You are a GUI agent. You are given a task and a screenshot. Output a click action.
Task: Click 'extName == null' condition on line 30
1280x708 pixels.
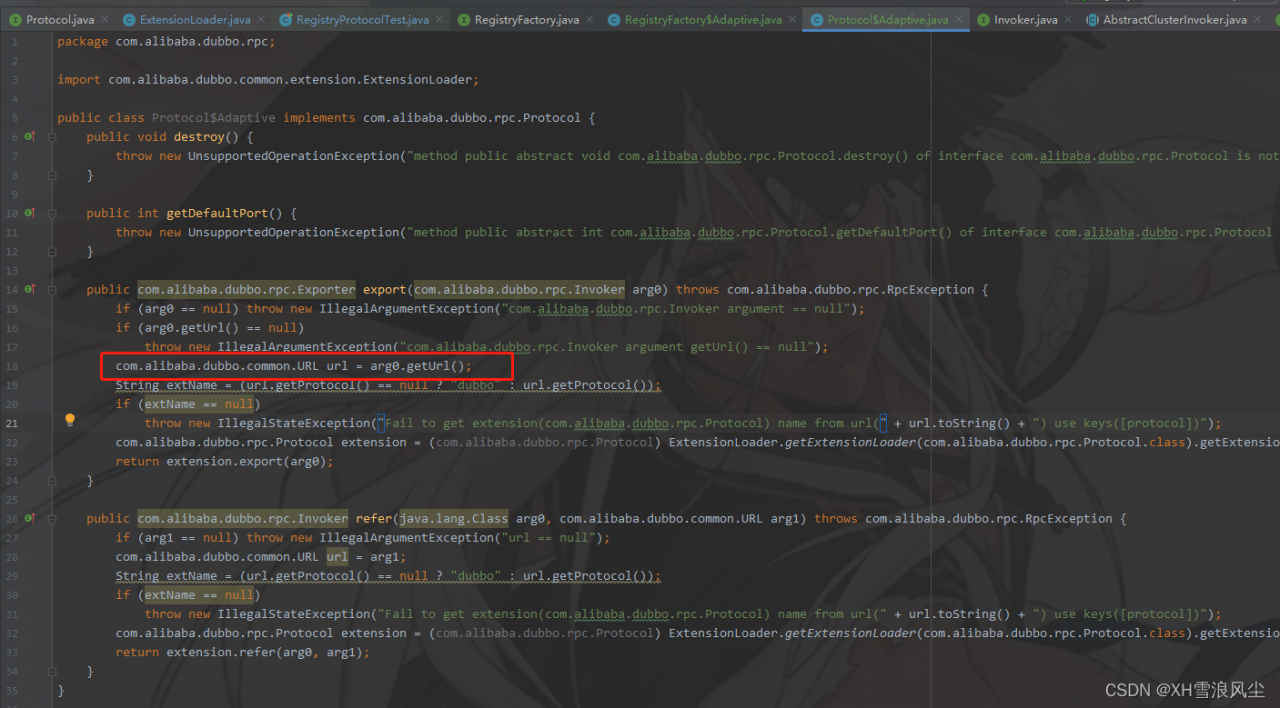[199, 595]
